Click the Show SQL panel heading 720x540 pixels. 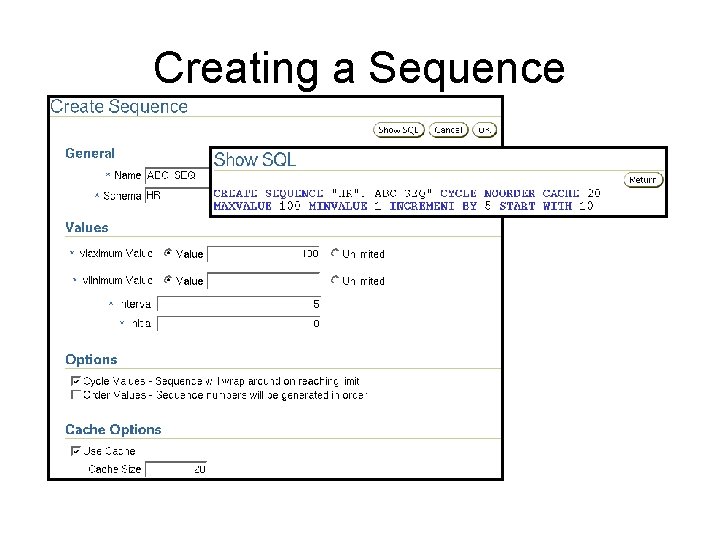(255, 160)
